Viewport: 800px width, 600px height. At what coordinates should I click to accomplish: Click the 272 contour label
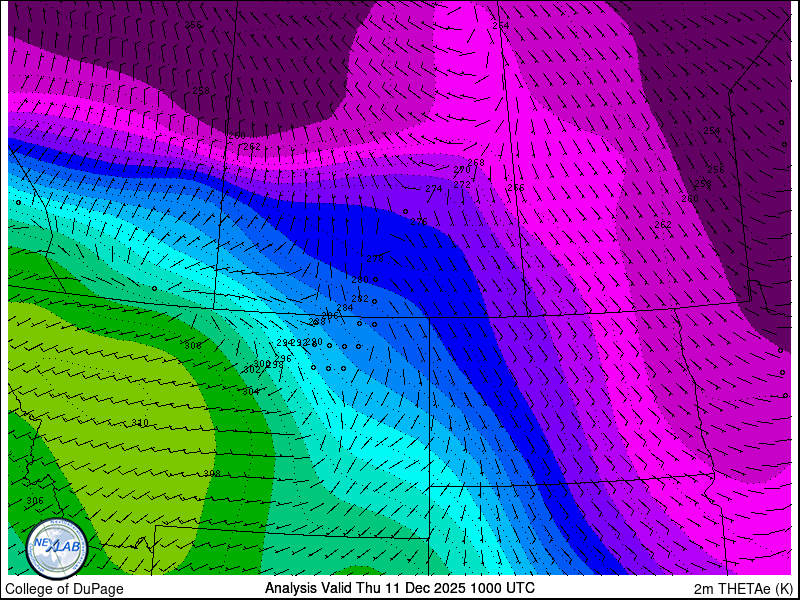[x=462, y=184]
